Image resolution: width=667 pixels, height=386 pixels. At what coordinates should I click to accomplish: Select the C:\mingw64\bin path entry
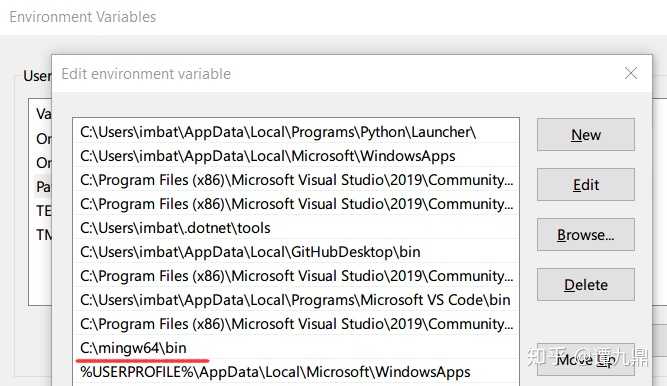click(296, 348)
